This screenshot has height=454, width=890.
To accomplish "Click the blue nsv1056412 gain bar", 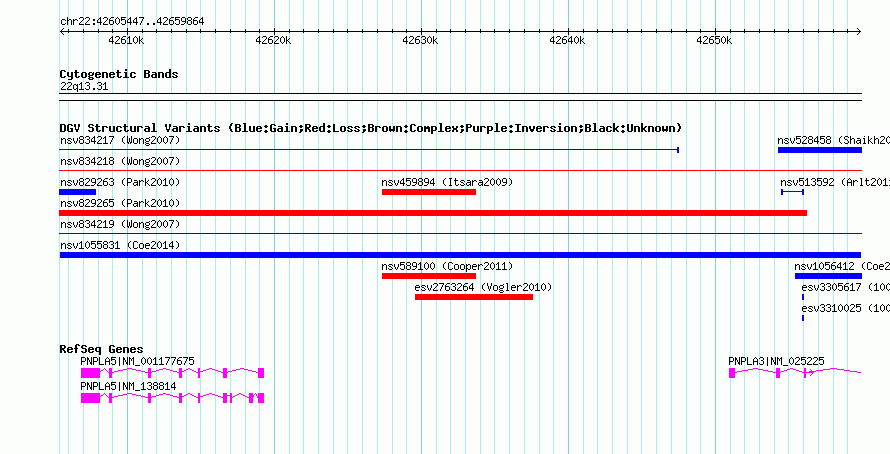I will click(828, 276).
